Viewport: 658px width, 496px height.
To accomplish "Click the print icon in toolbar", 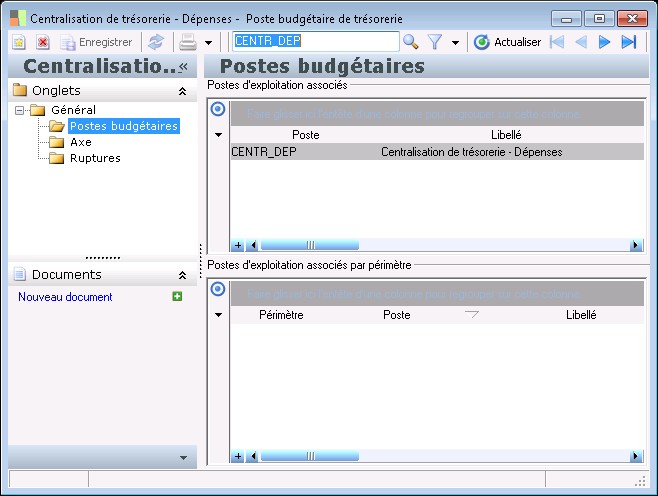I will (187, 42).
